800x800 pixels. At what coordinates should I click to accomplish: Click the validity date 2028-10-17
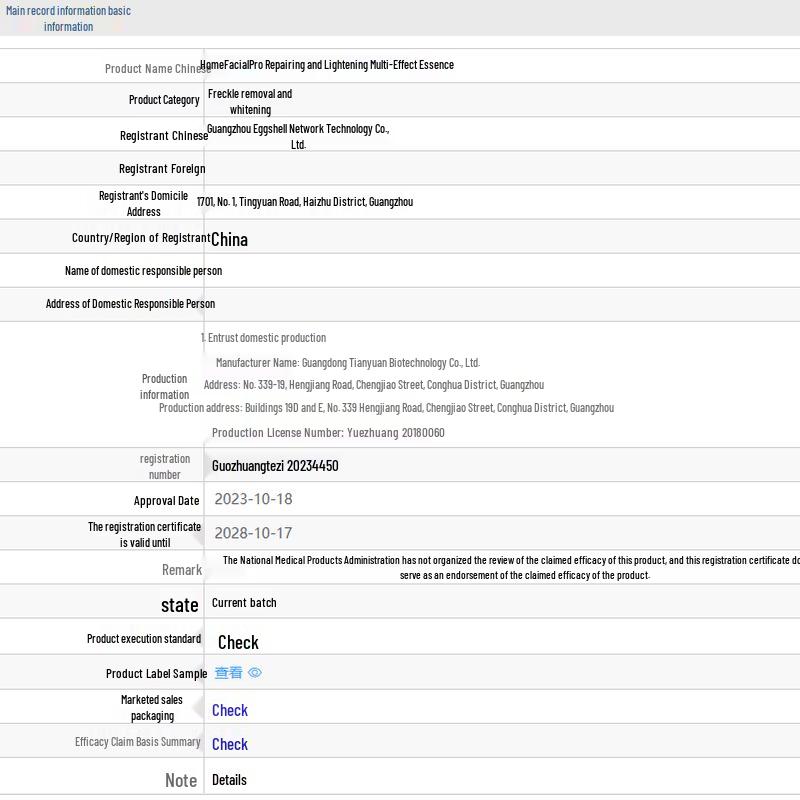click(253, 533)
